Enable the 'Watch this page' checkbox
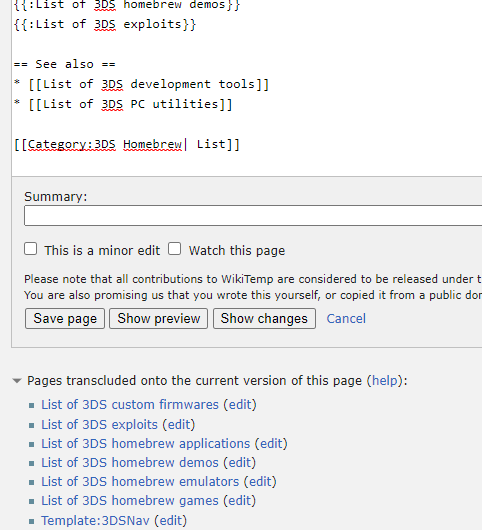Image resolution: width=482 pixels, height=530 pixels. coord(175,249)
